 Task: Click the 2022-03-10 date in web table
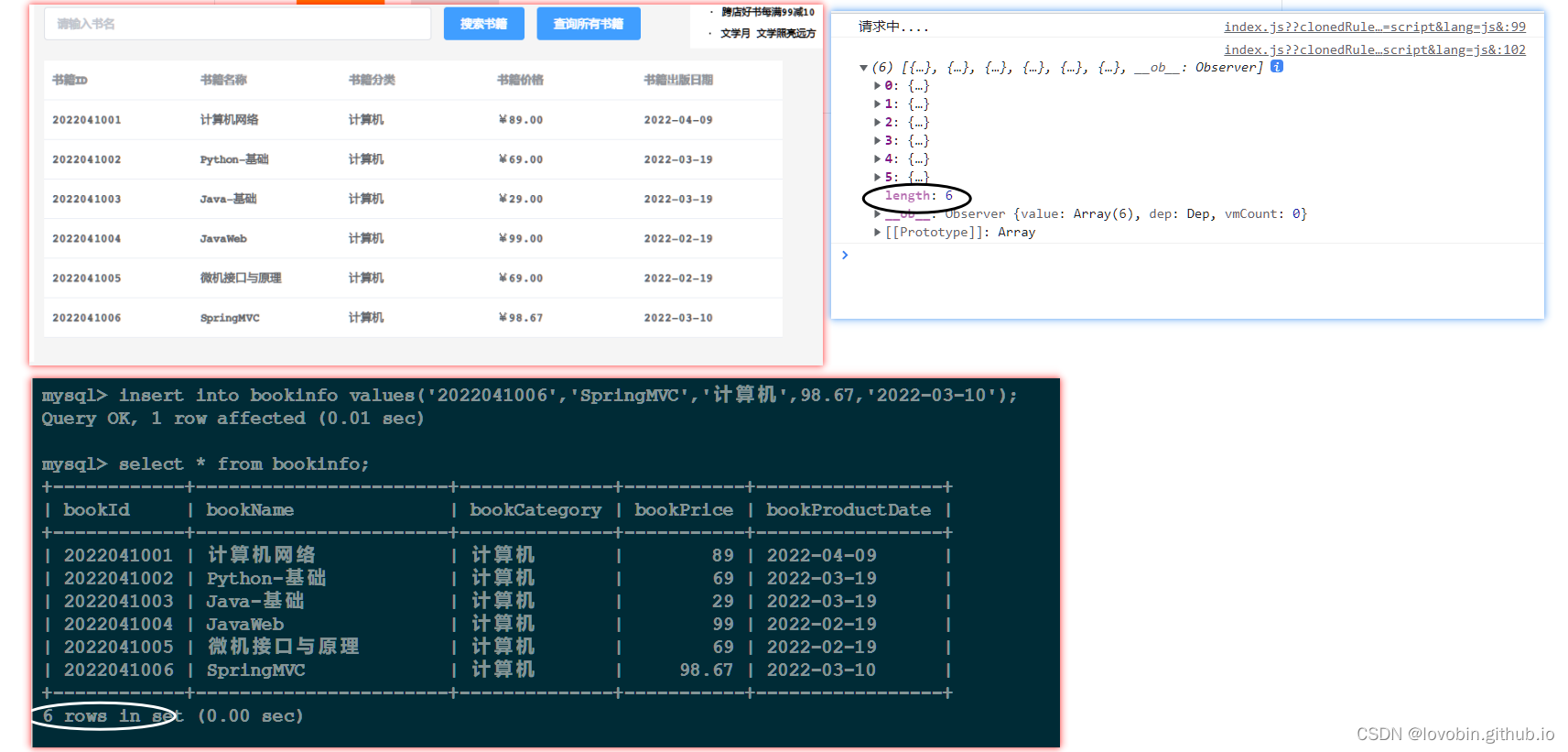(x=678, y=318)
